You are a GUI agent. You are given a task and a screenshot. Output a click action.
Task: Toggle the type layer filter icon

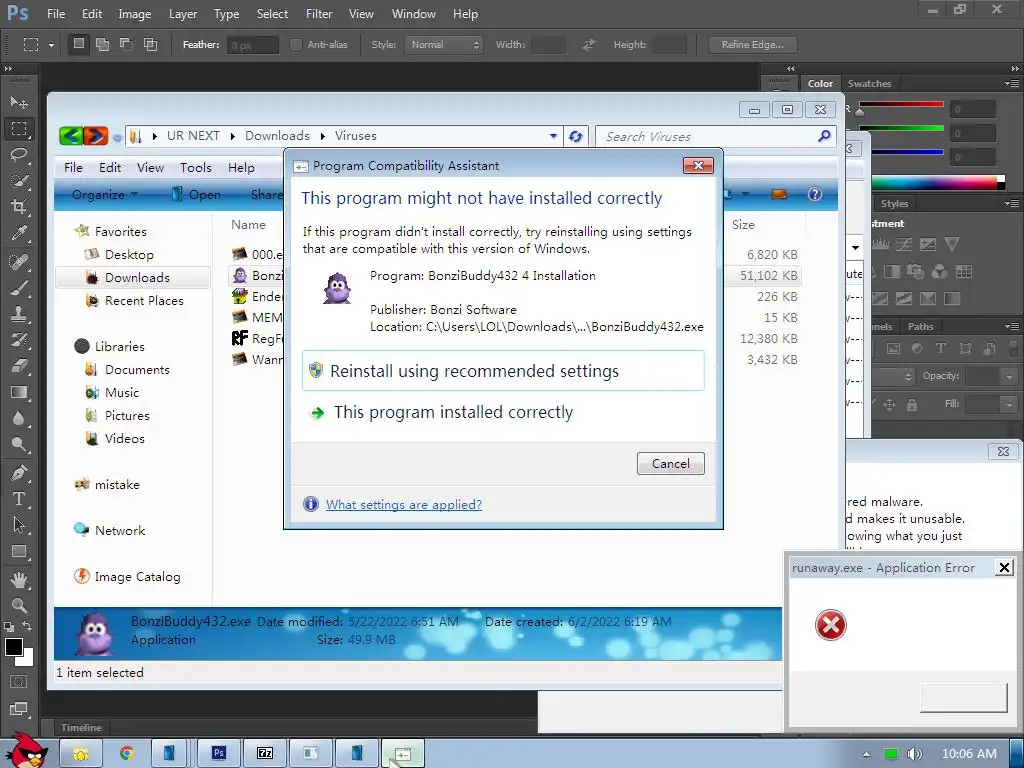pos(941,349)
